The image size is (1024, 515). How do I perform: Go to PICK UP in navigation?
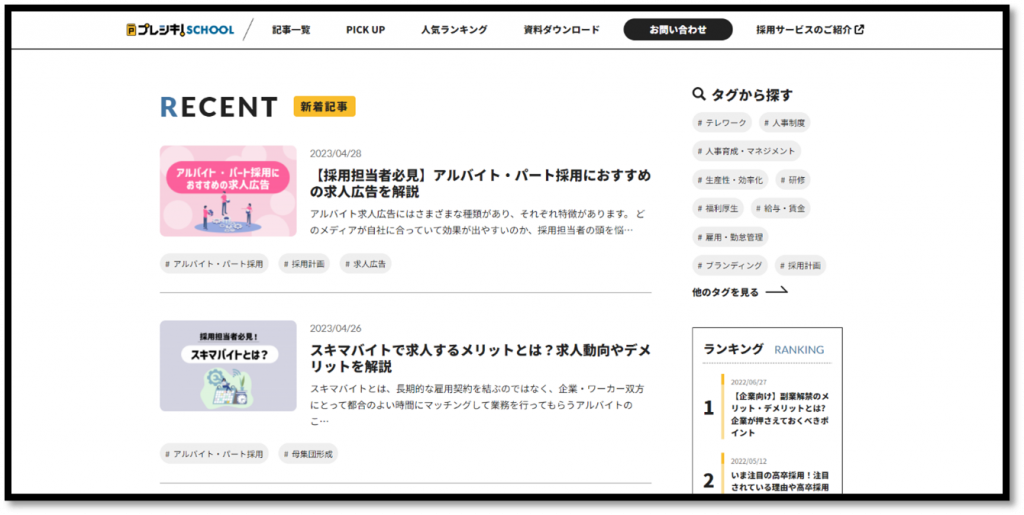(x=365, y=30)
